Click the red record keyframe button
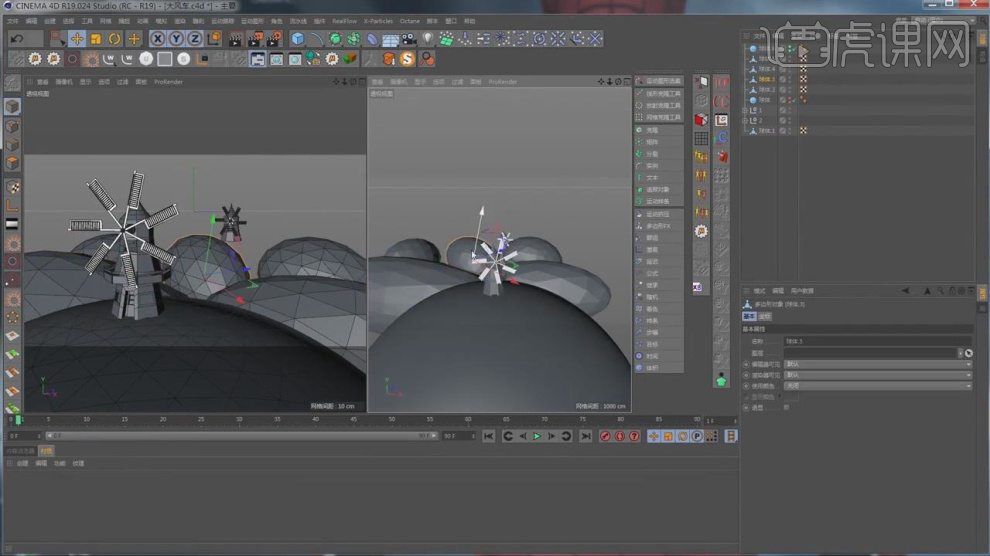Screen dimensions: 990x556 click(605, 436)
